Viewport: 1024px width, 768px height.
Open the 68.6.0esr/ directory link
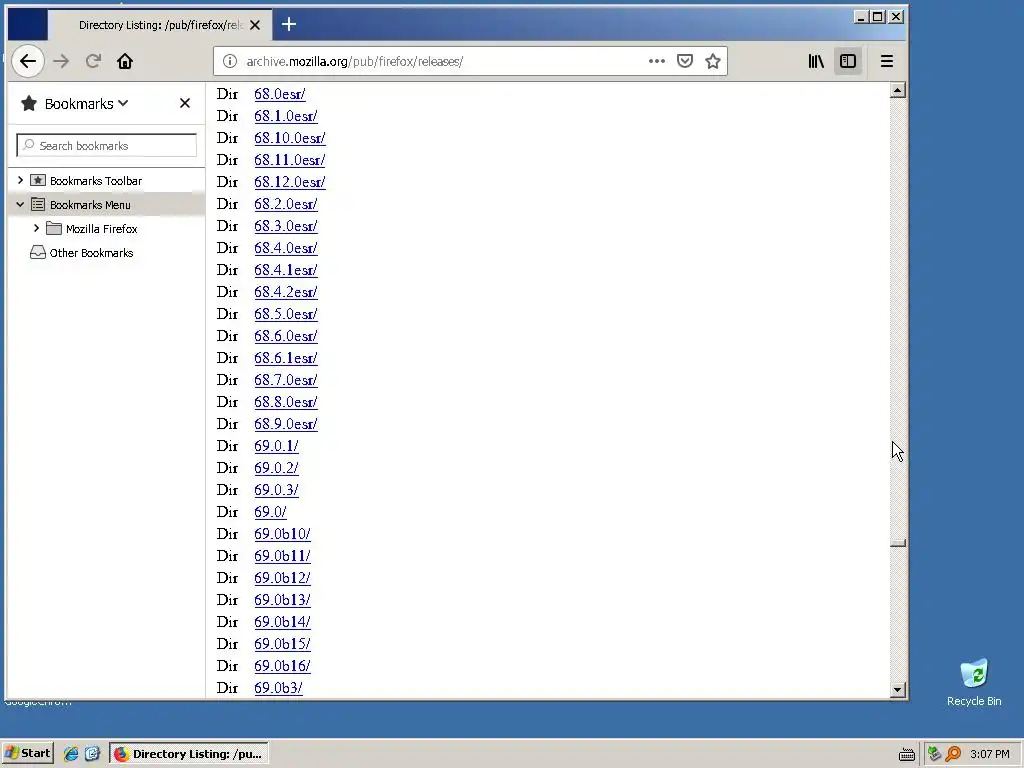pyautogui.click(x=285, y=336)
